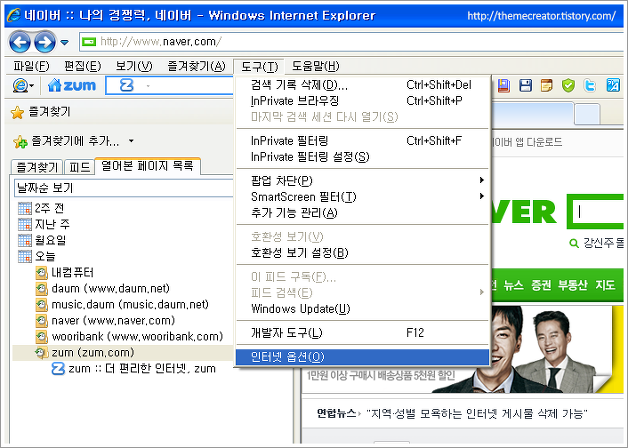This screenshot has height=448, width=628.
Task: Click the Forward navigation arrow button
Action: point(44,42)
